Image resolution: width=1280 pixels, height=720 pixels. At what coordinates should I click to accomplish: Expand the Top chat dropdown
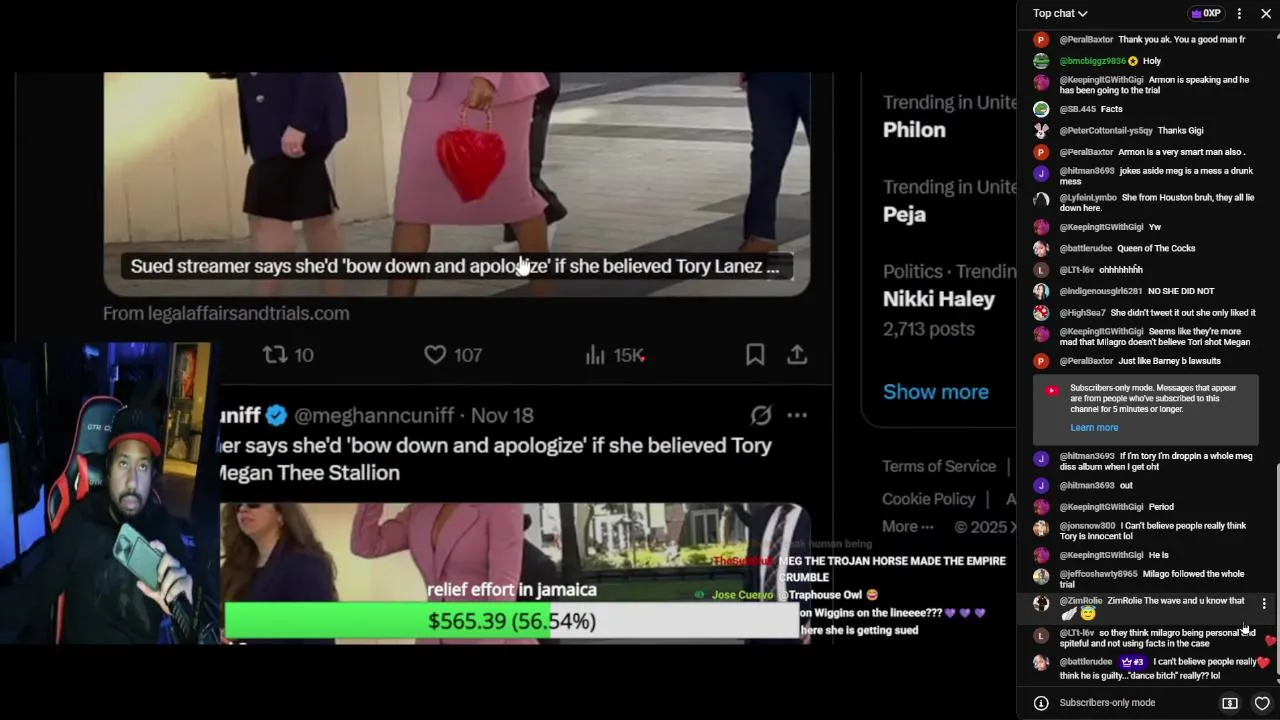[x=1060, y=13]
